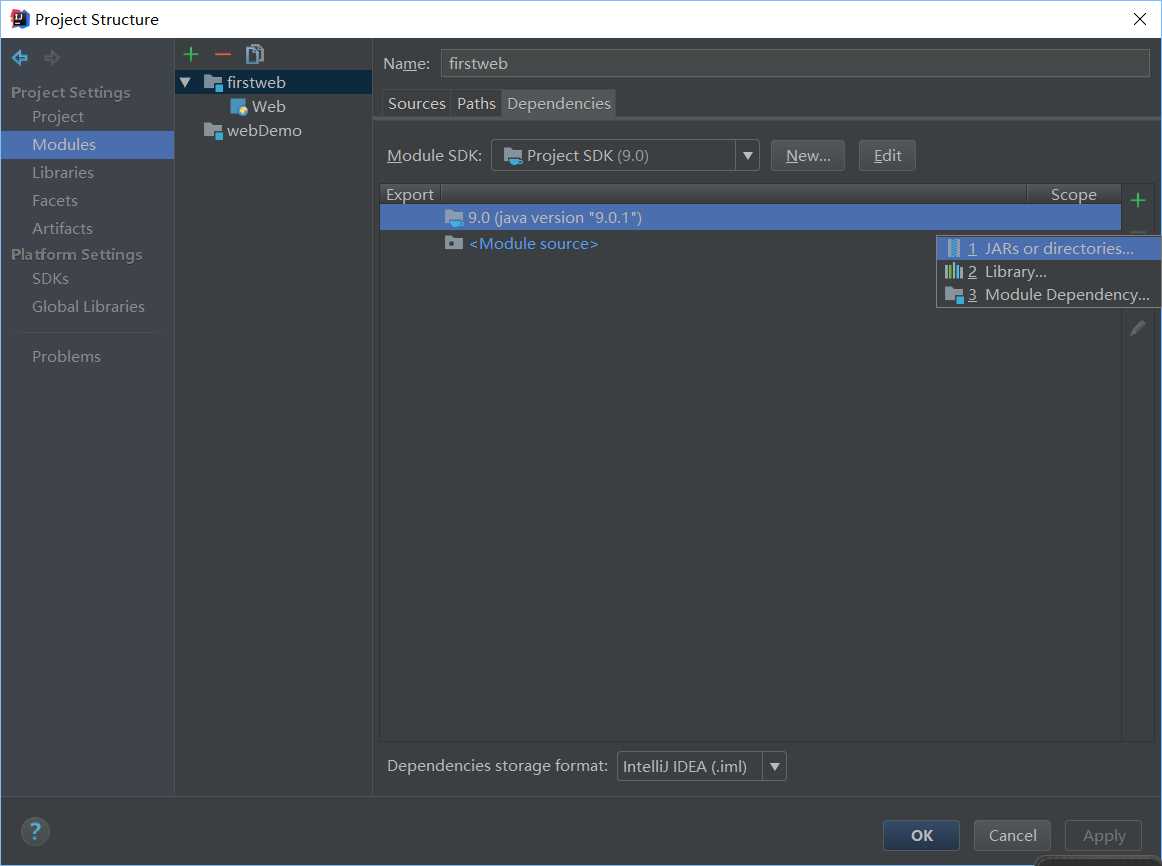Click the Module source folder icon

(x=454, y=242)
